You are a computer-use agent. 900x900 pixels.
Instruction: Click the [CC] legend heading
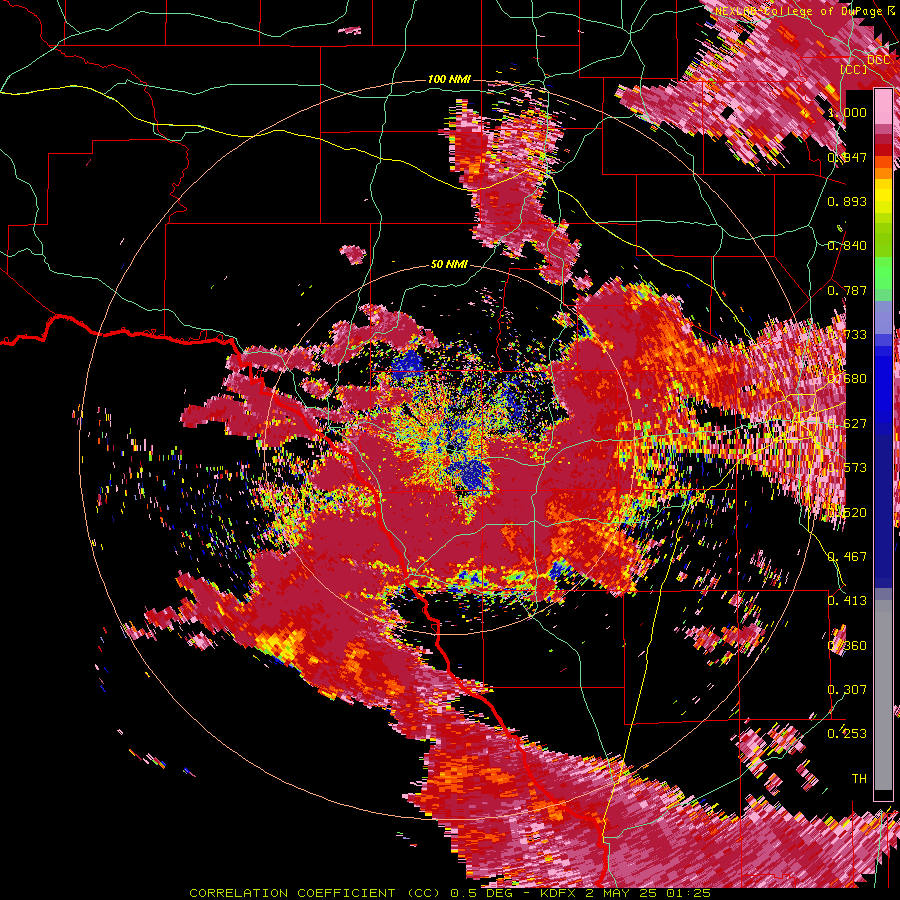(x=853, y=69)
